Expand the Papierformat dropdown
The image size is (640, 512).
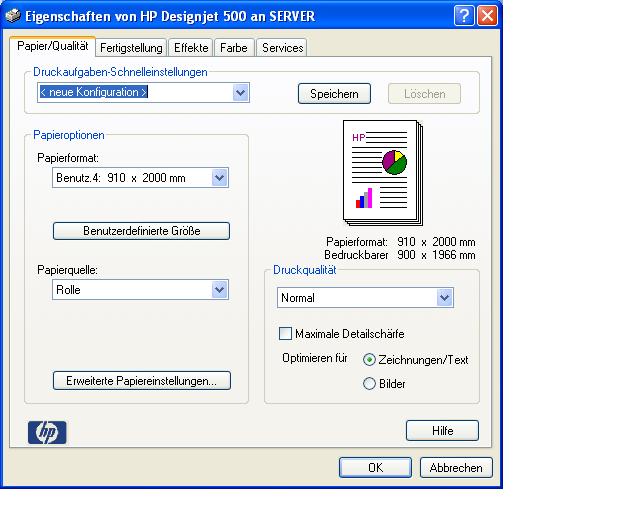click(x=220, y=178)
